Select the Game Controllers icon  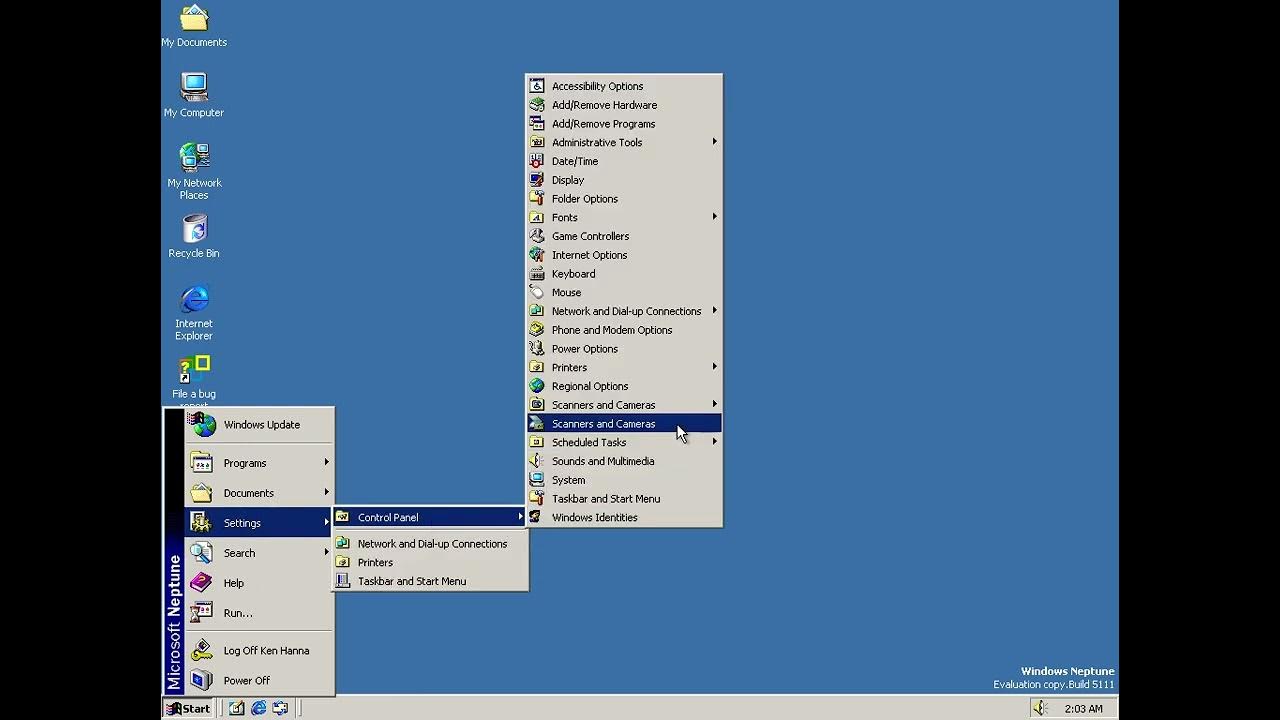pyautogui.click(x=537, y=236)
